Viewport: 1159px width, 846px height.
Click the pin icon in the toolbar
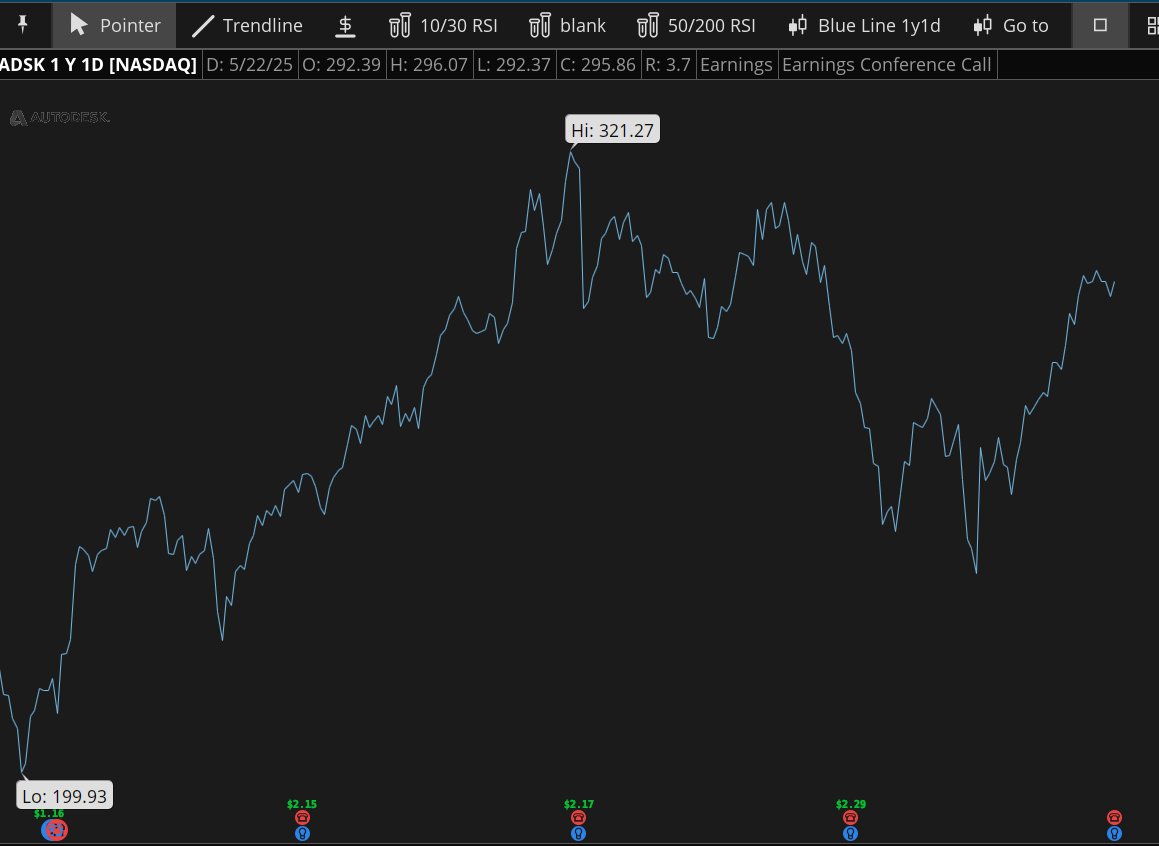(23, 25)
